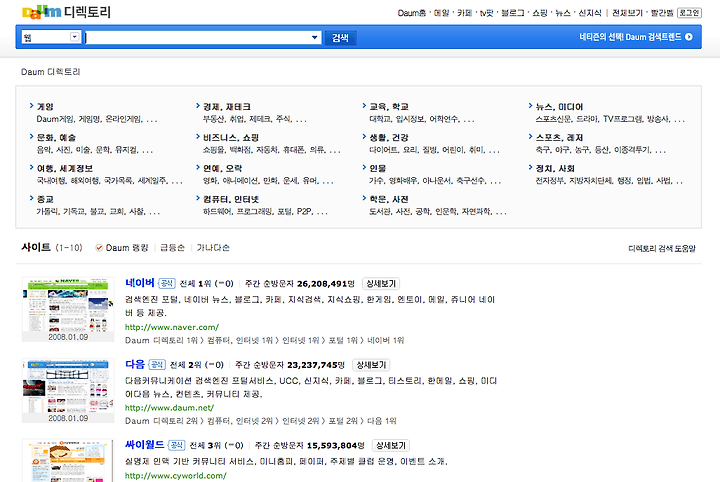Open the 네이버 site title link
This screenshot has height=482, width=720.
[140, 283]
